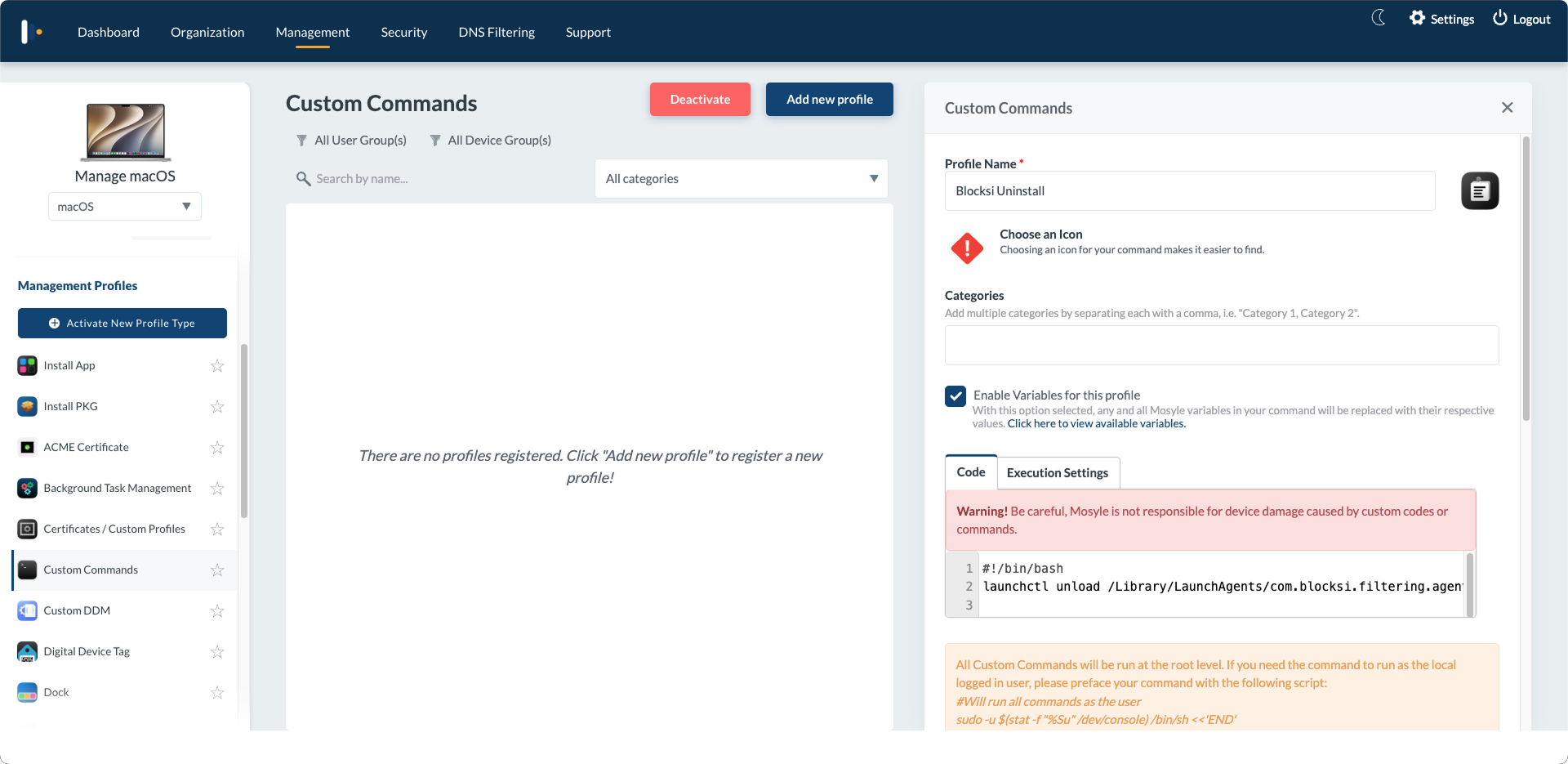Viewport: 1568px width, 764px height.
Task: Click the All User Group(s) filter label
Action: coord(360,141)
